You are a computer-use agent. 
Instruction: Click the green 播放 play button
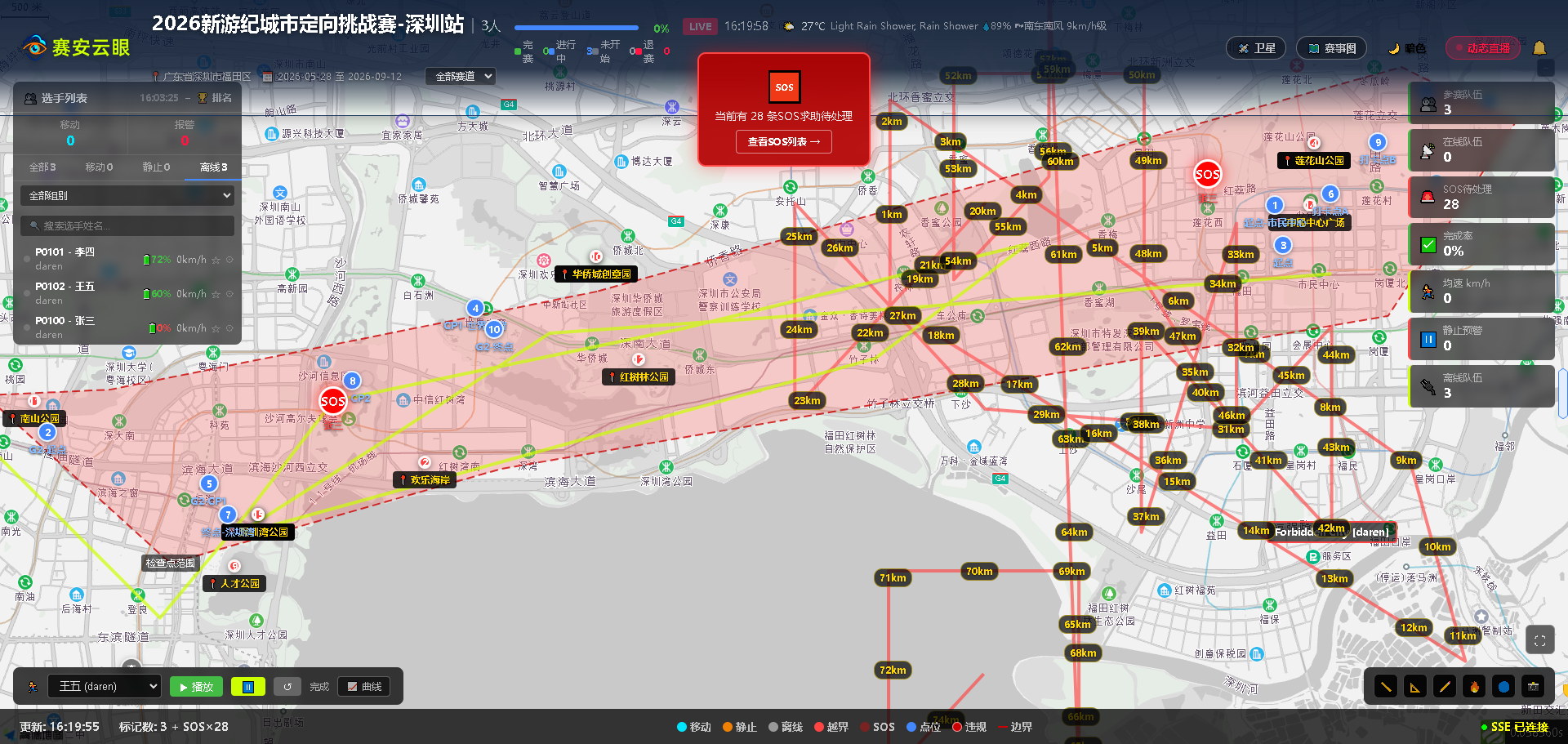coord(196,687)
